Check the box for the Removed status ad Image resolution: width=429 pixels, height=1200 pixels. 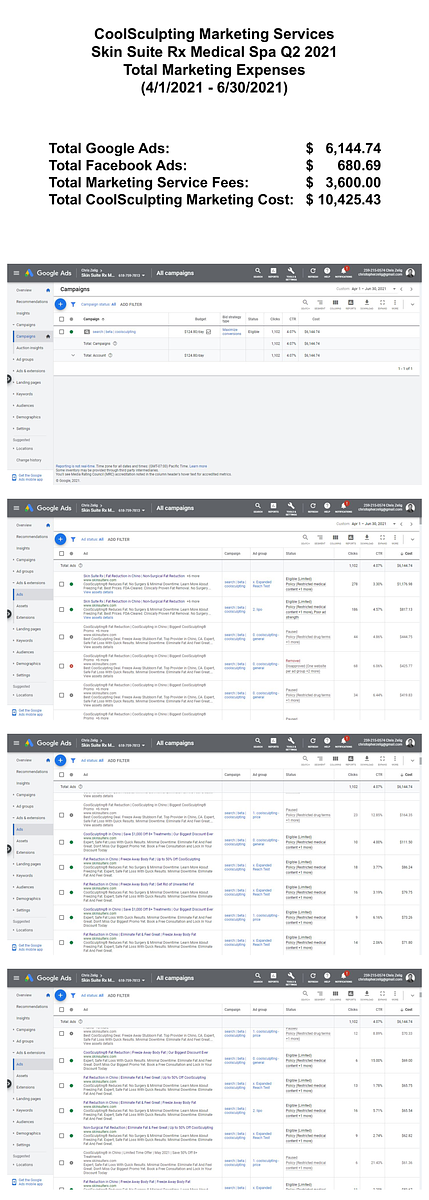pos(61,665)
